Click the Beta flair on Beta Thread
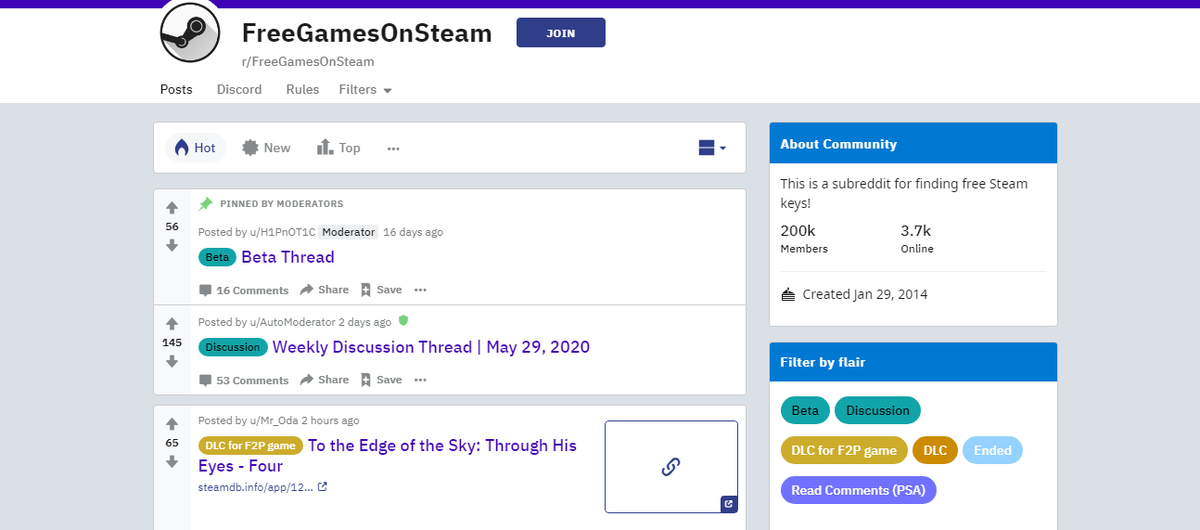Screen dimensions: 1200x530 pos(217,257)
